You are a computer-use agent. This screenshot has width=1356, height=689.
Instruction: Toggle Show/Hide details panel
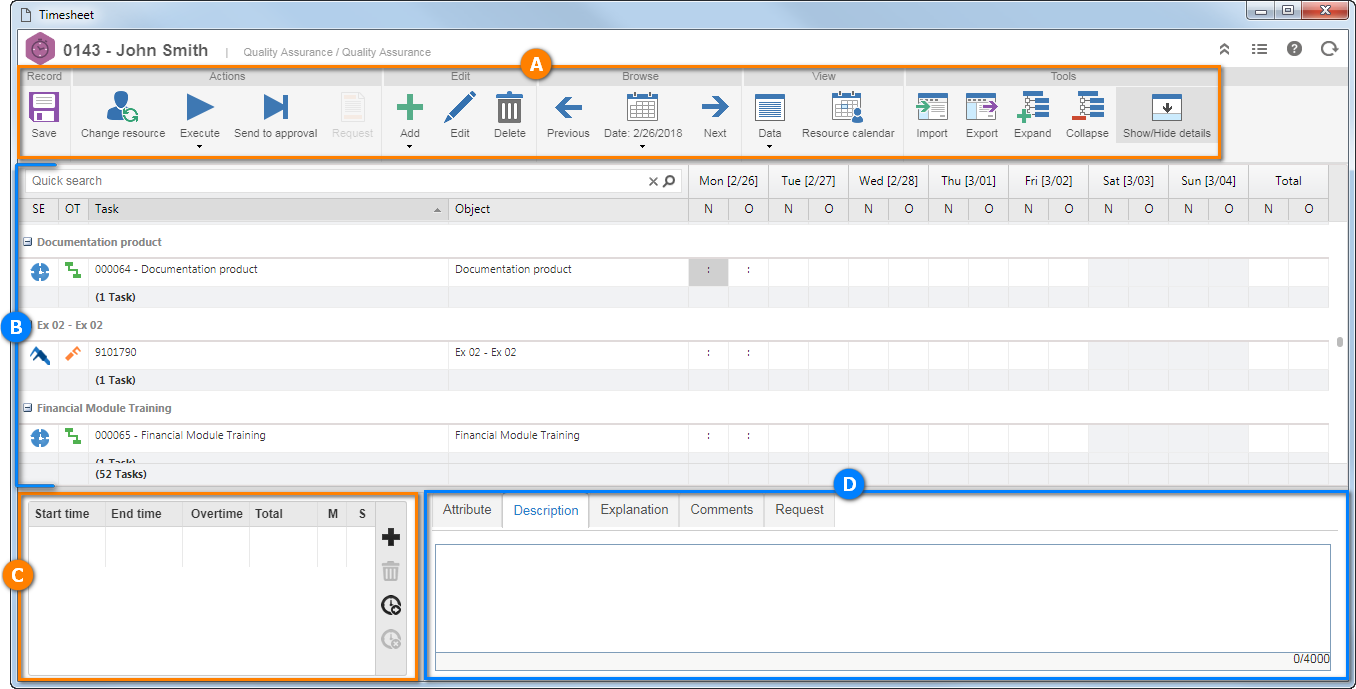1167,115
